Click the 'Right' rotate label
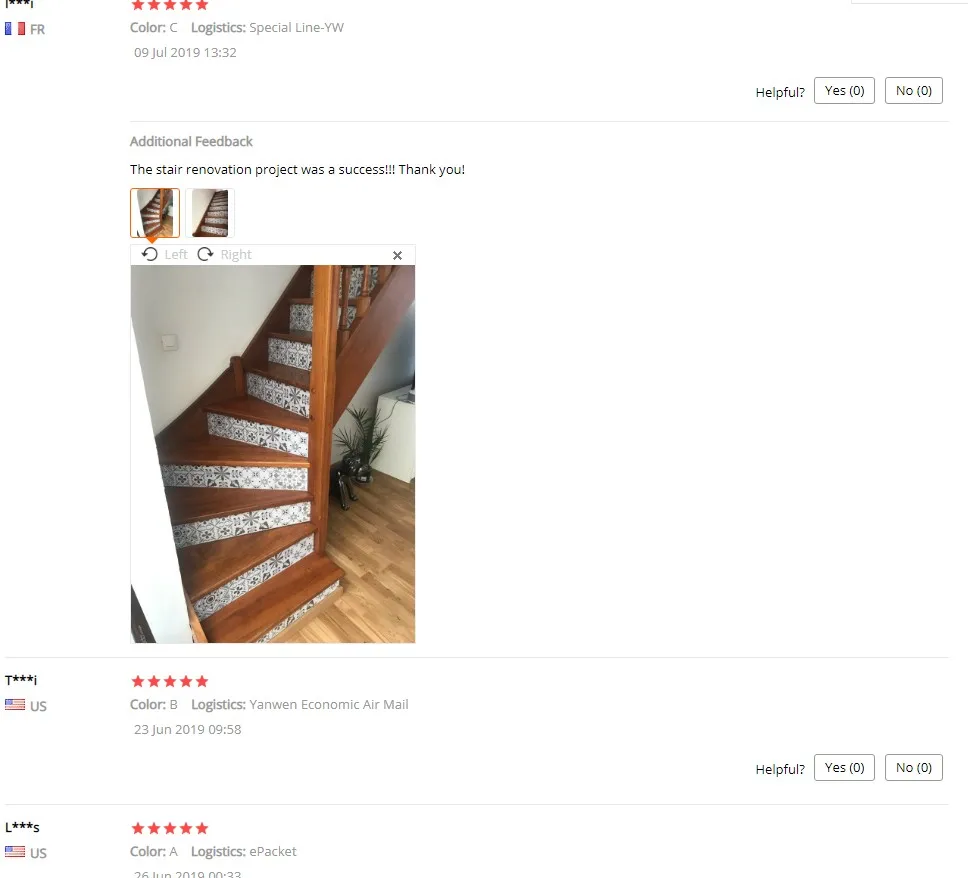Viewport: 968px width, 878px height. click(236, 254)
